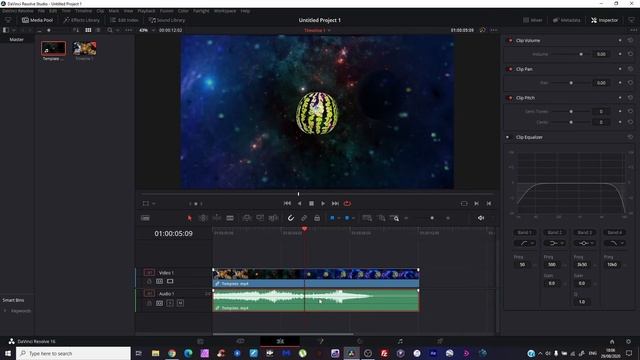Open the Timeline menu
The height and width of the screenshot is (360, 640).
point(83,11)
